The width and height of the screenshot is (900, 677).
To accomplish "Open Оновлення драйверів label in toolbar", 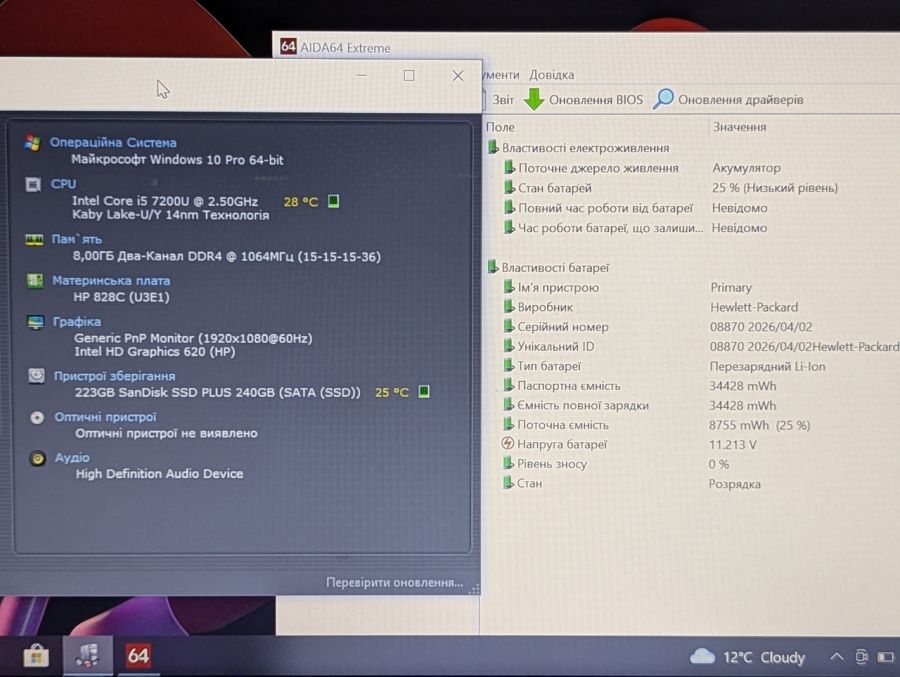I will pos(740,100).
